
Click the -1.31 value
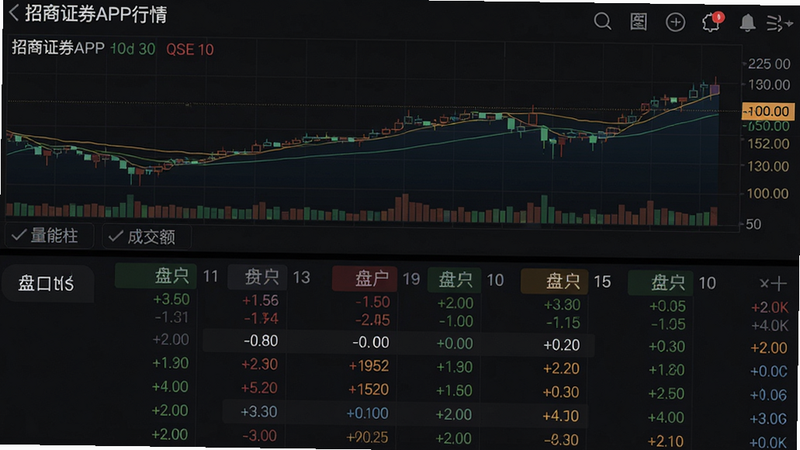click(x=171, y=317)
